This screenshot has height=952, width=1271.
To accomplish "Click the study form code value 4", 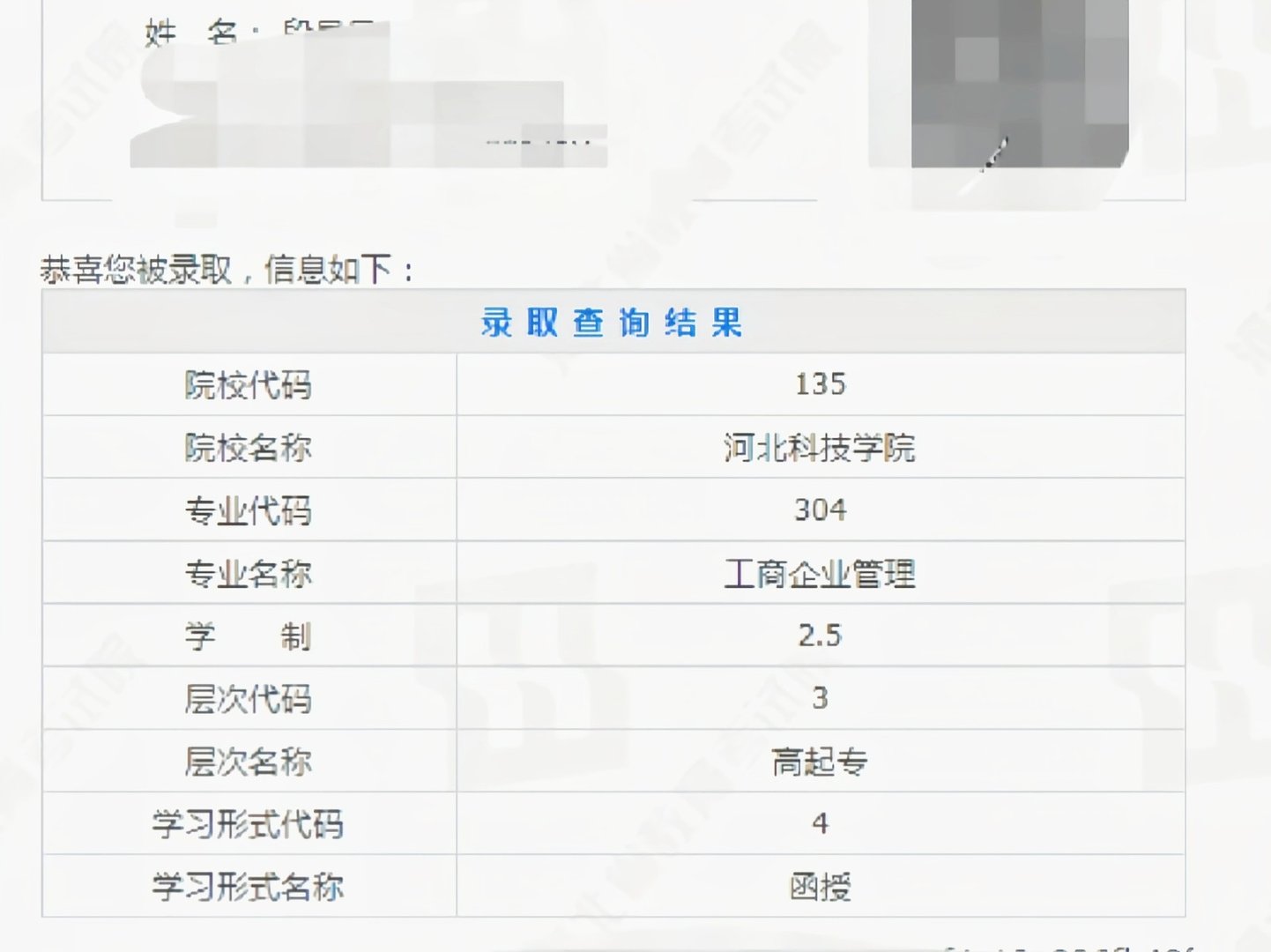I will 821,823.
